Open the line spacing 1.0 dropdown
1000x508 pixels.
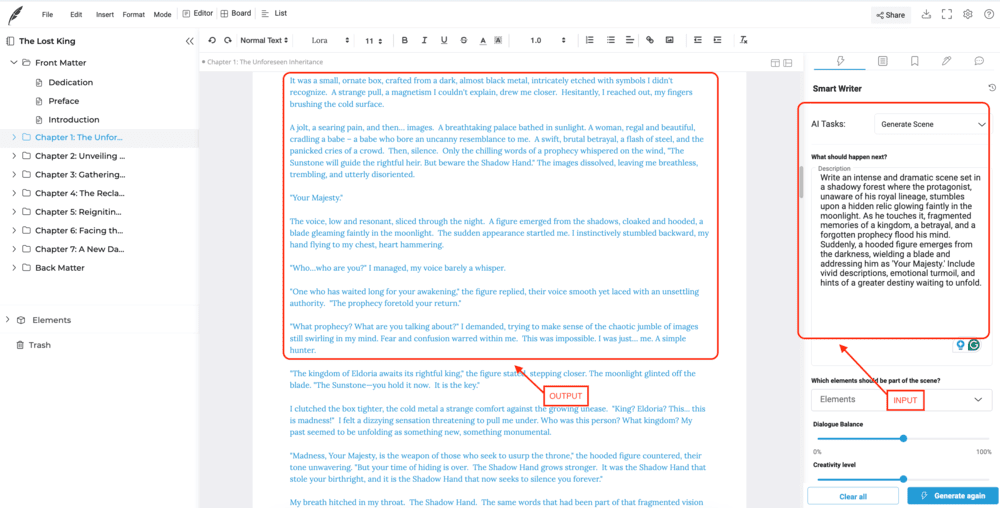(547, 40)
